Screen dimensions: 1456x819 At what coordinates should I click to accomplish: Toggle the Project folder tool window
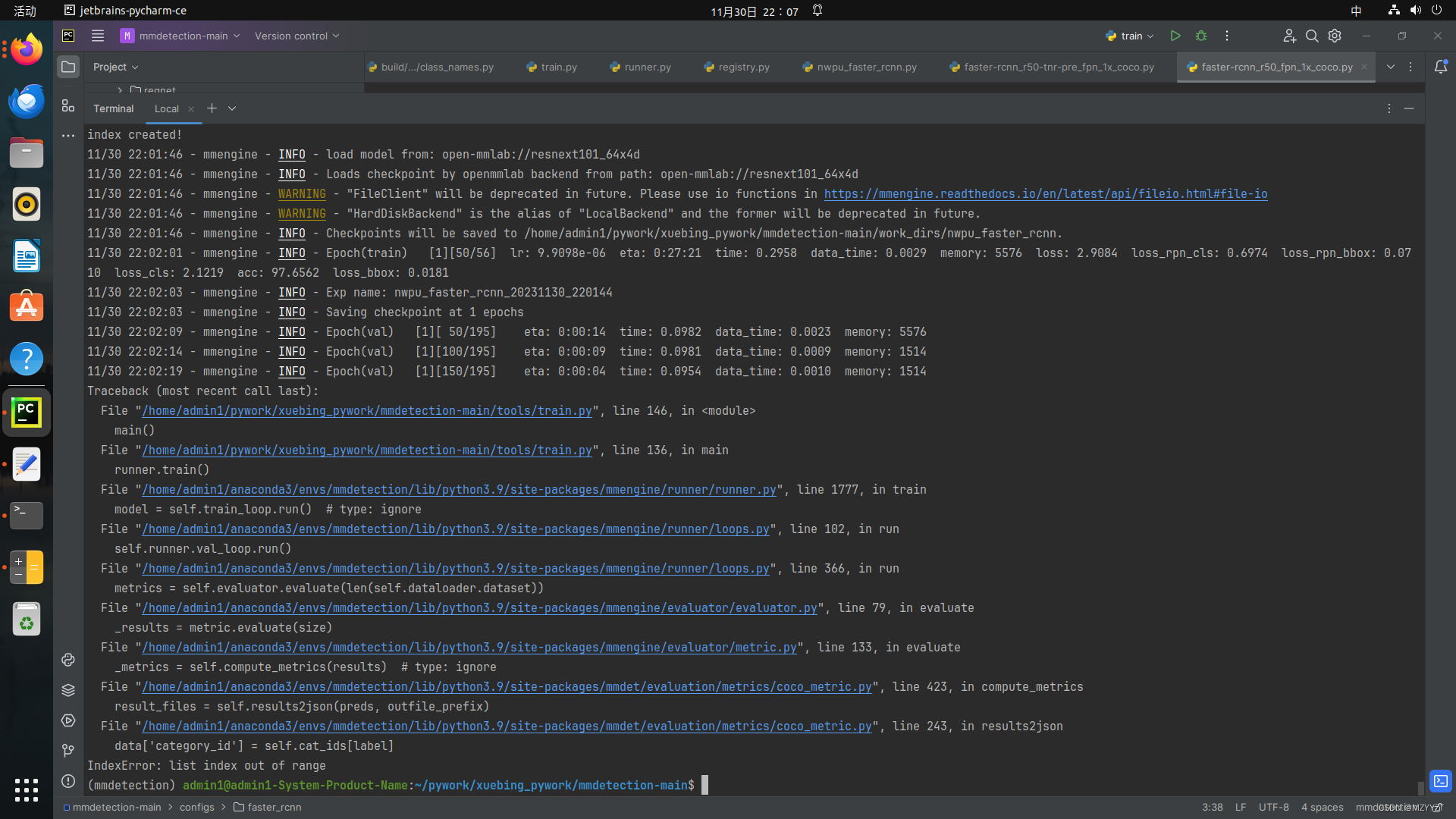coord(68,67)
